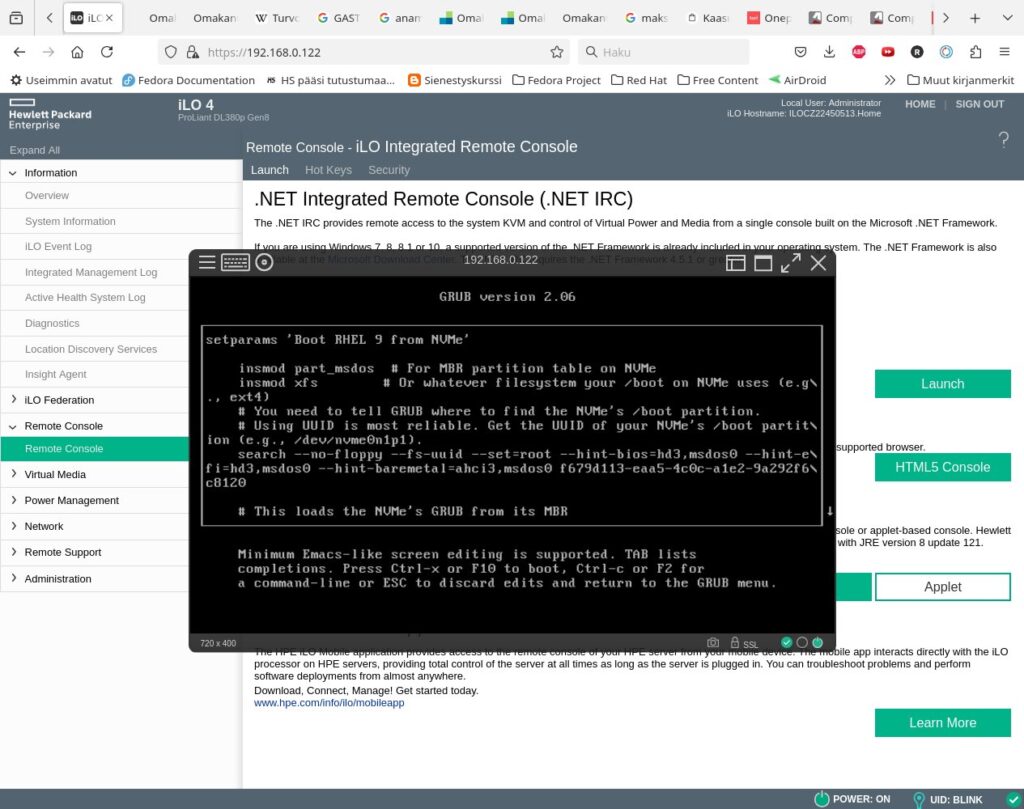
Task: Expand the Remote Support section
Action: point(13,552)
